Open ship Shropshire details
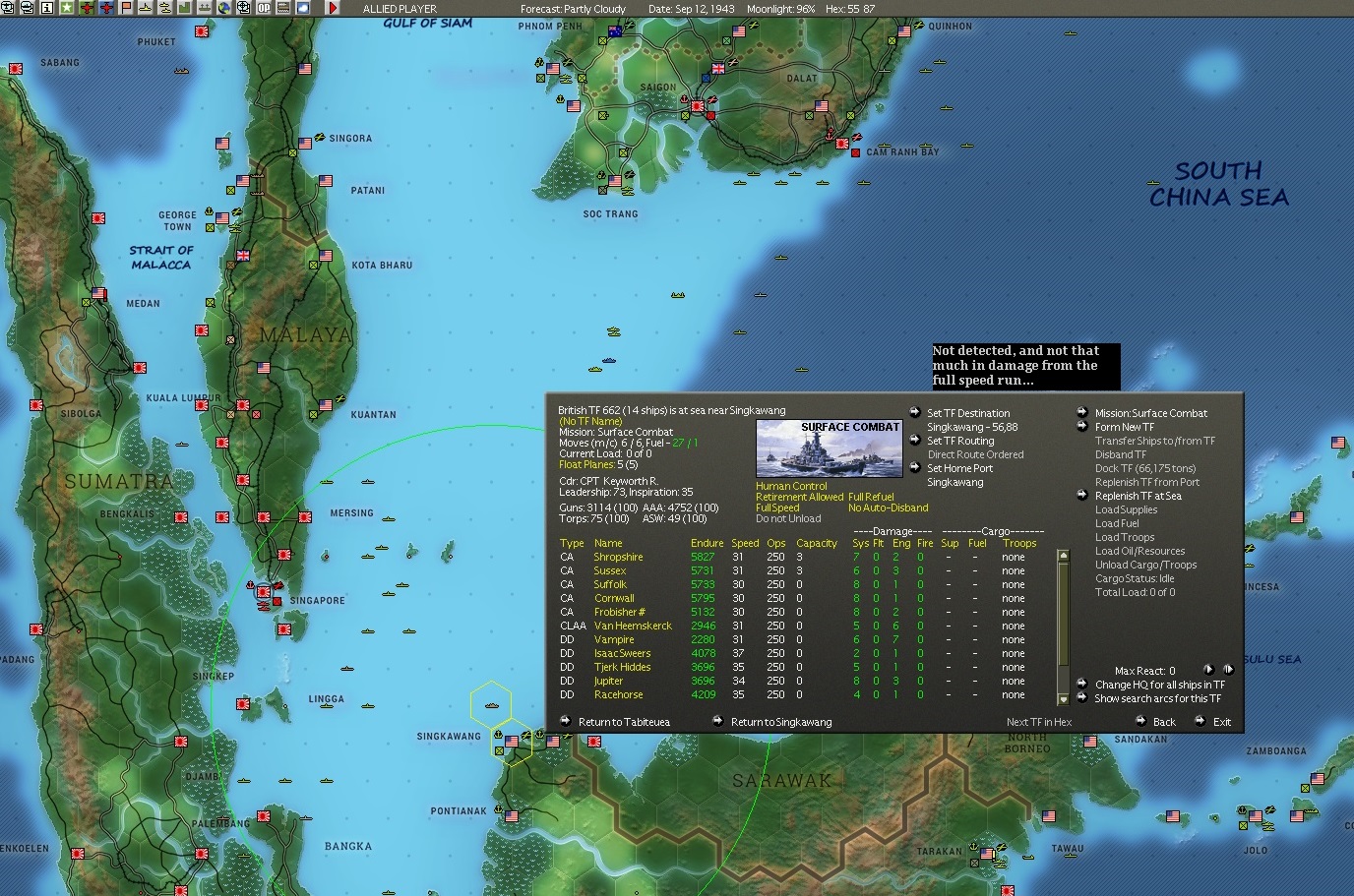This screenshot has height=896, width=1354. pyautogui.click(x=618, y=557)
